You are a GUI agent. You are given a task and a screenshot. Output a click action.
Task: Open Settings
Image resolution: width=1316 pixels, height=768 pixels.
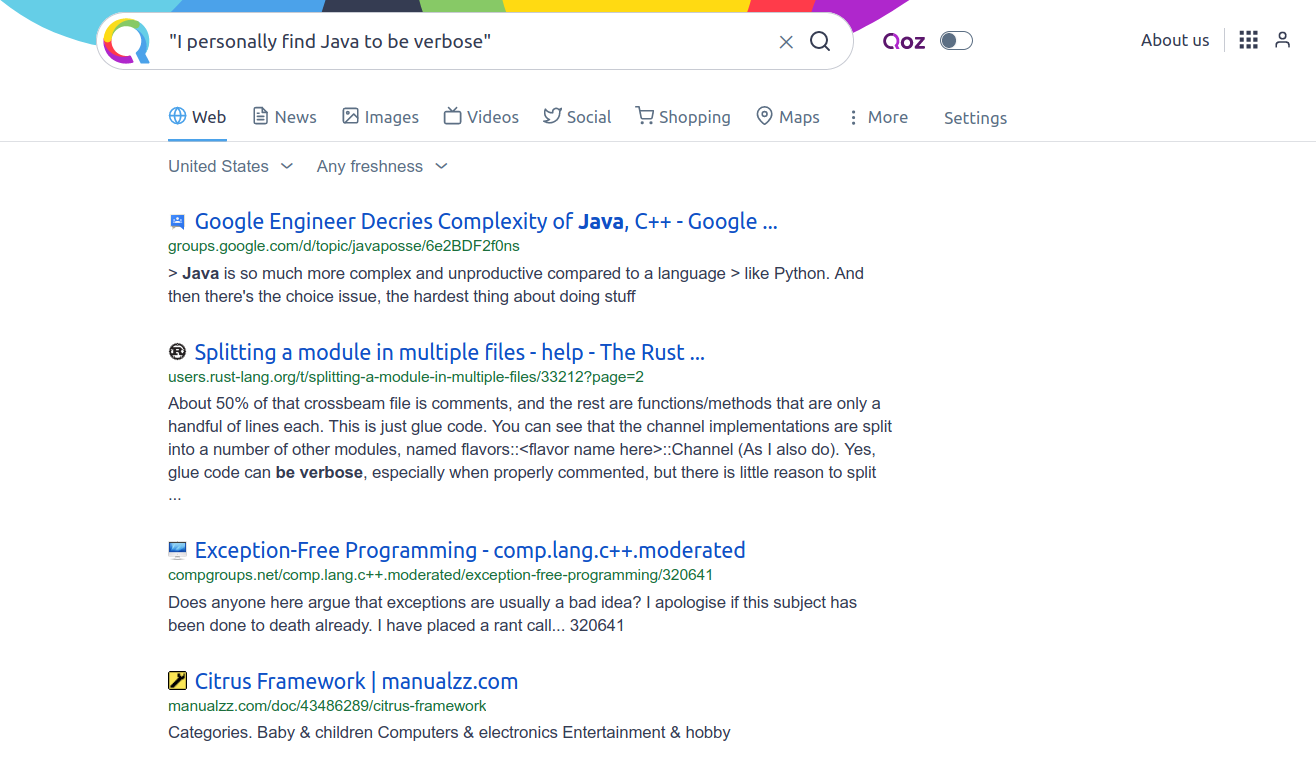[975, 118]
